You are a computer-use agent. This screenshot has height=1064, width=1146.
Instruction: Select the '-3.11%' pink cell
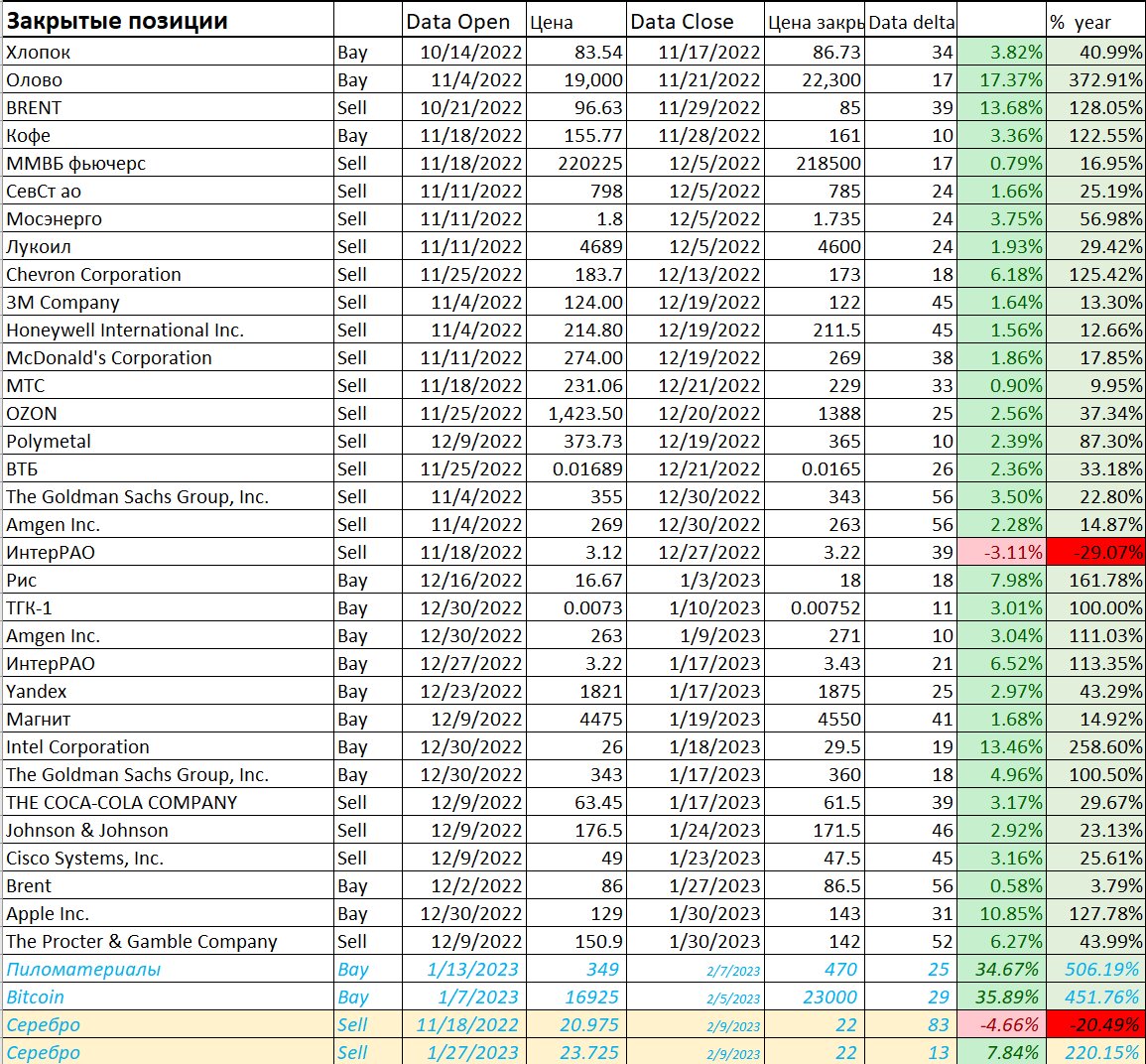[x=1001, y=552]
